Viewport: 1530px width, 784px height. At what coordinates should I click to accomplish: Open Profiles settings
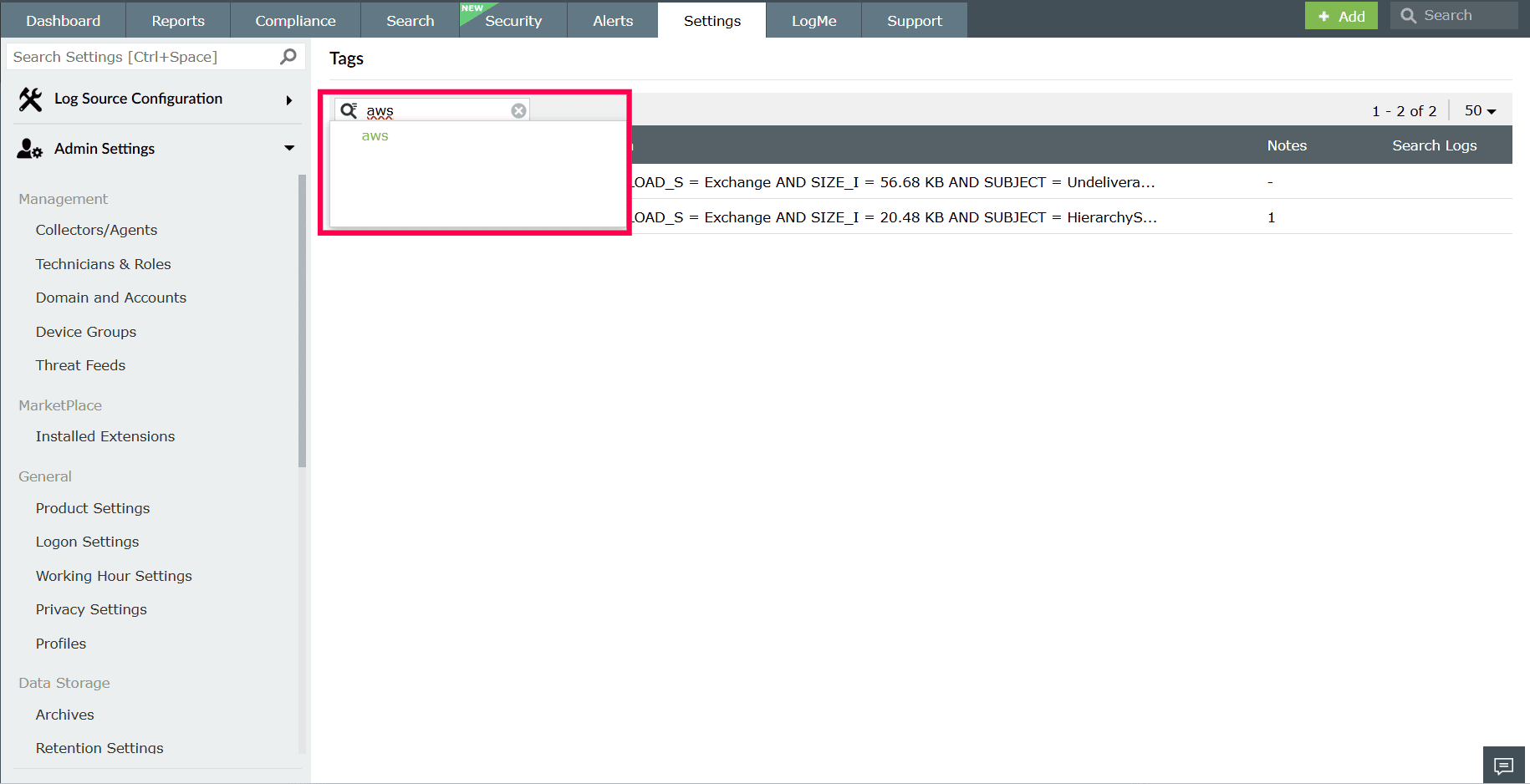click(61, 644)
